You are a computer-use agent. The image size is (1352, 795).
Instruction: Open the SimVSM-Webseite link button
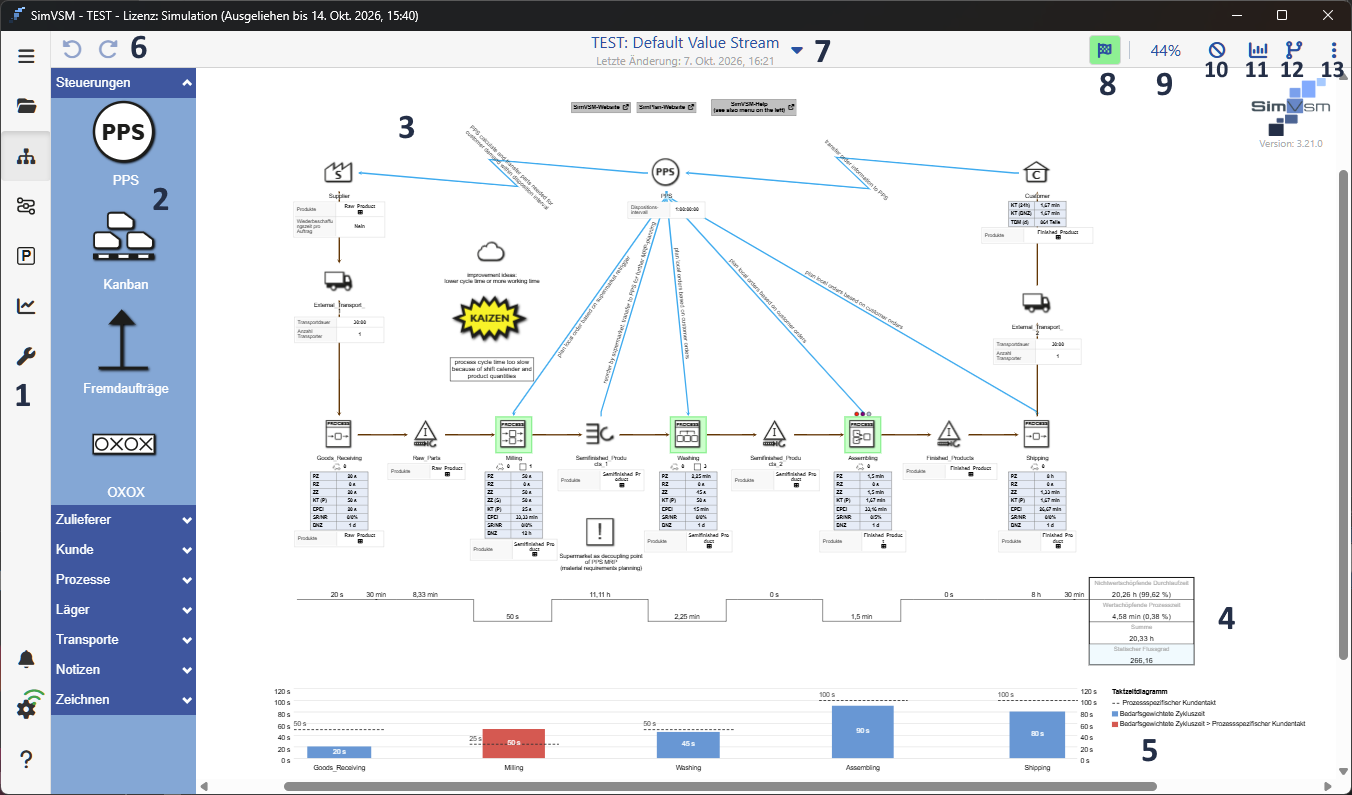point(600,107)
